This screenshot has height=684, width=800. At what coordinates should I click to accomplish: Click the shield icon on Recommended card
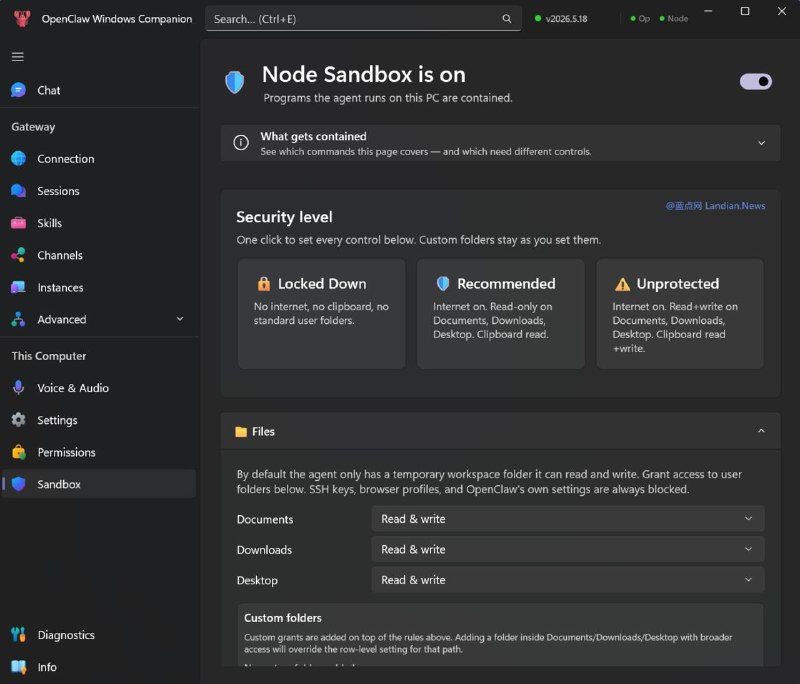443,284
